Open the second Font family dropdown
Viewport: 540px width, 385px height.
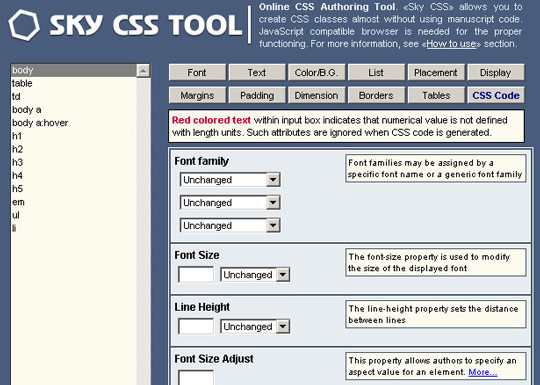tap(230, 203)
